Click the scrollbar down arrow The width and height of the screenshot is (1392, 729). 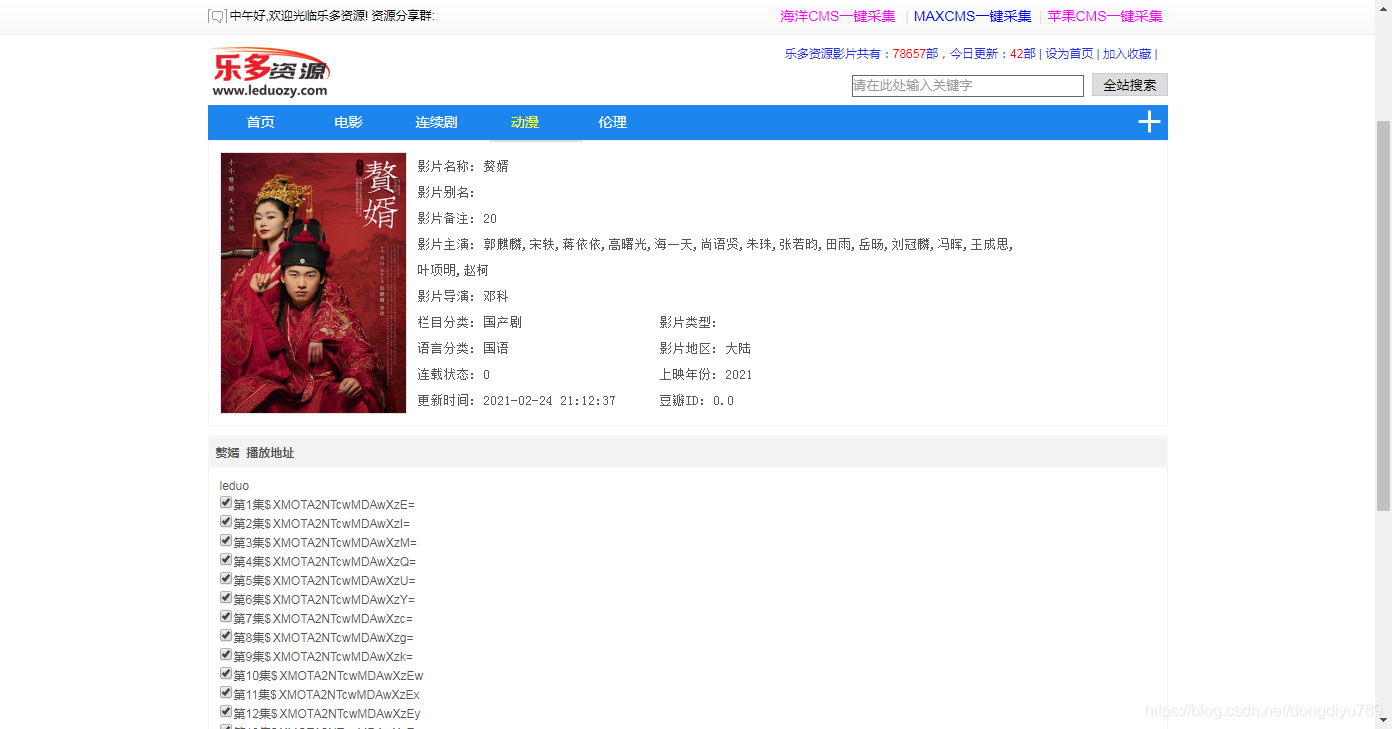click(x=1383, y=721)
